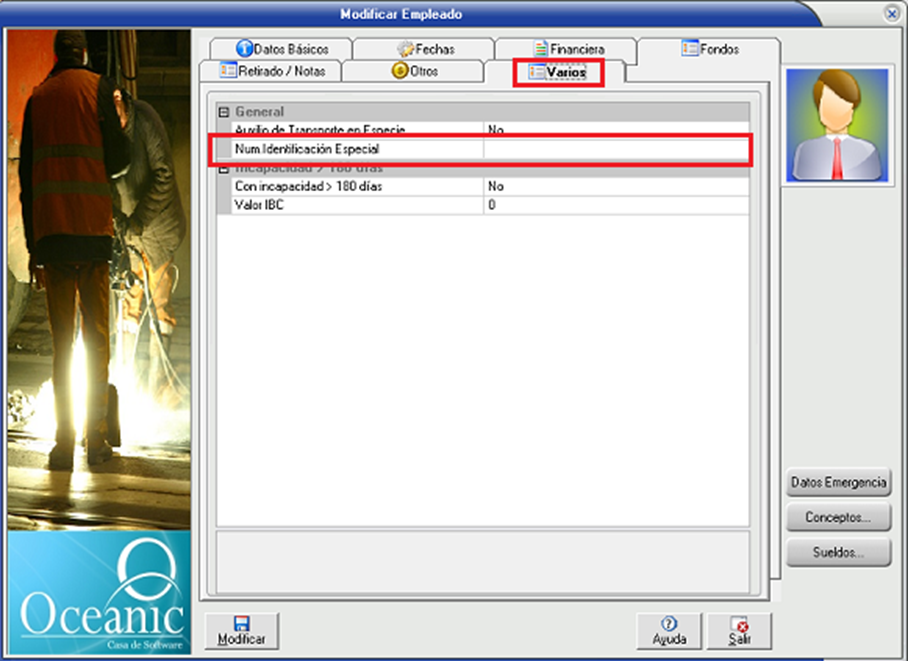
Task: Open Datos Emergencia
Action: coord(838,483)
